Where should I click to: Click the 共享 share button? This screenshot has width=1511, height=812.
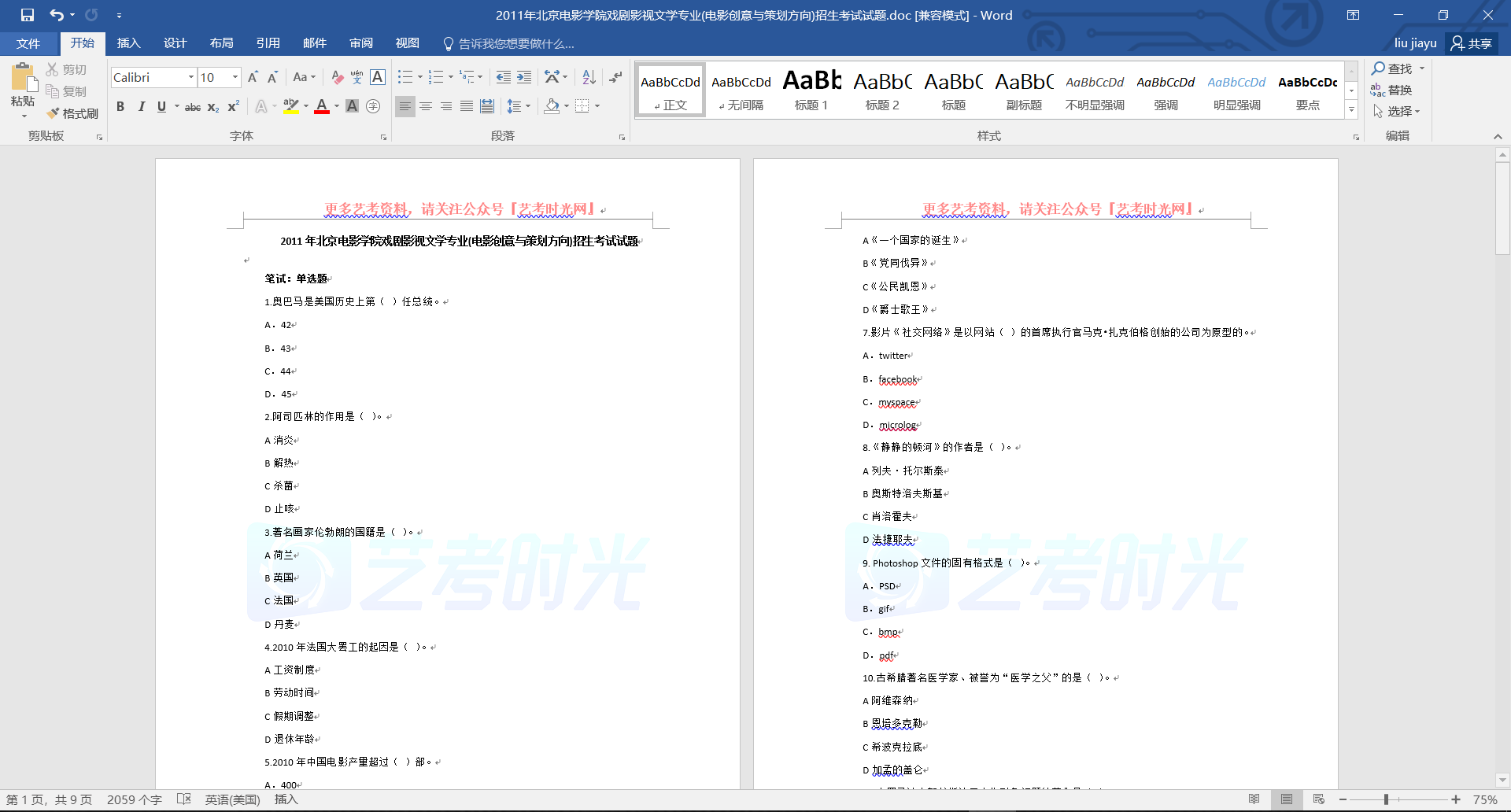1472,43
